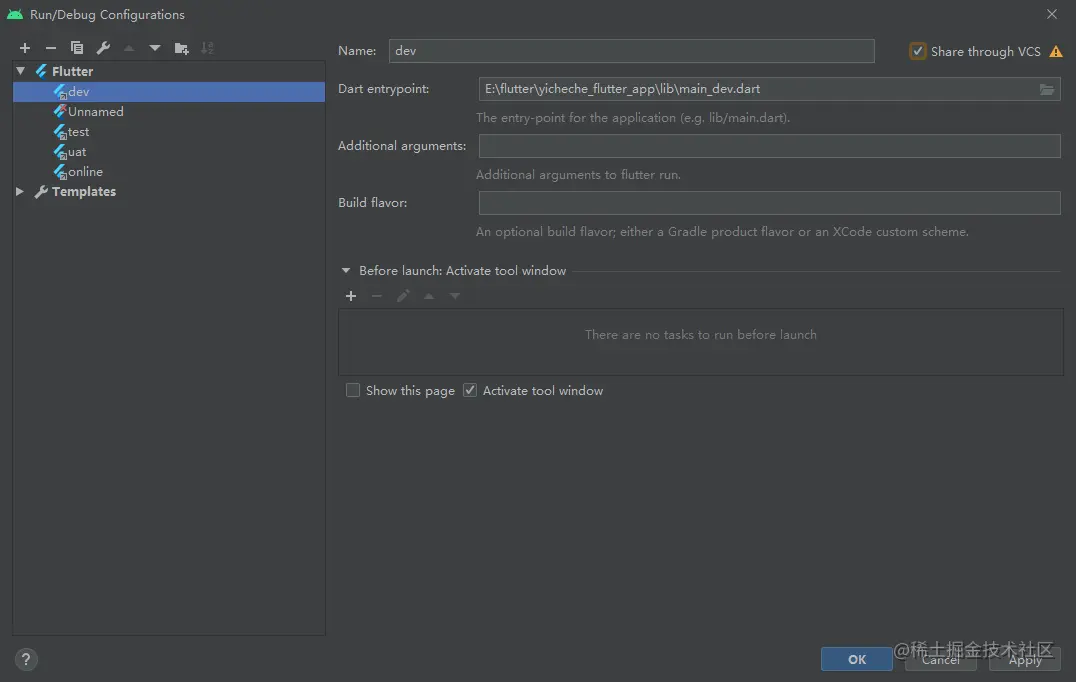Create new configuration folder
This screenshot has width=1076, height=682.
(x=181, y=48)
